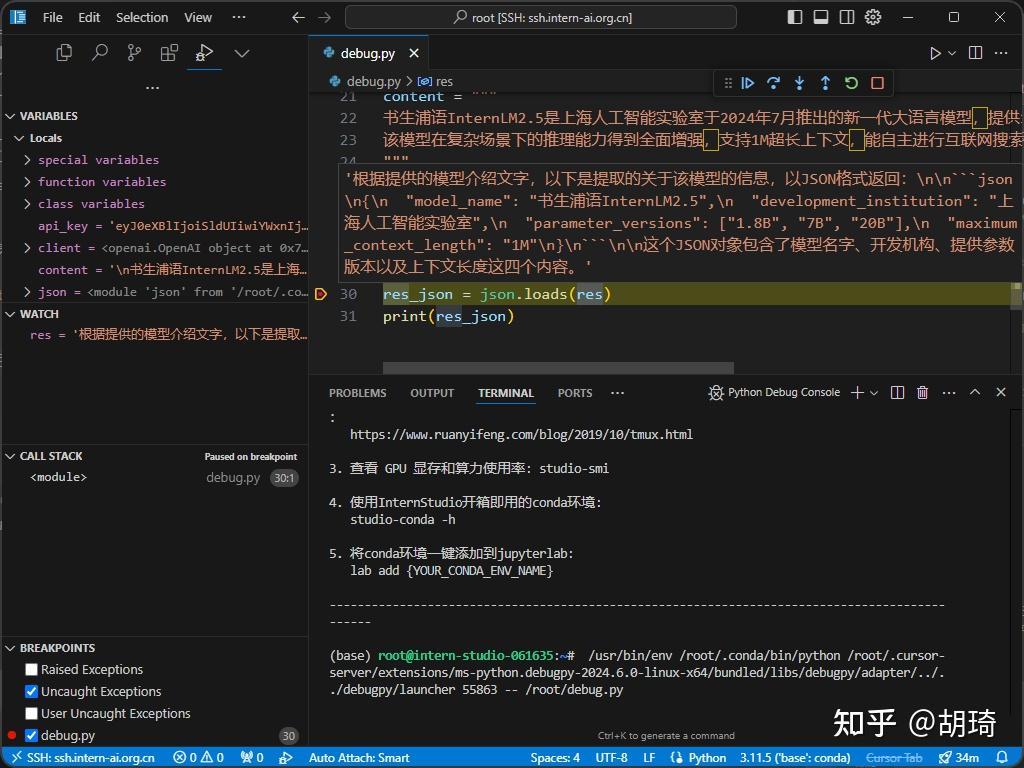
Task: Go back with navigation arrow
Action: (298, 18)
